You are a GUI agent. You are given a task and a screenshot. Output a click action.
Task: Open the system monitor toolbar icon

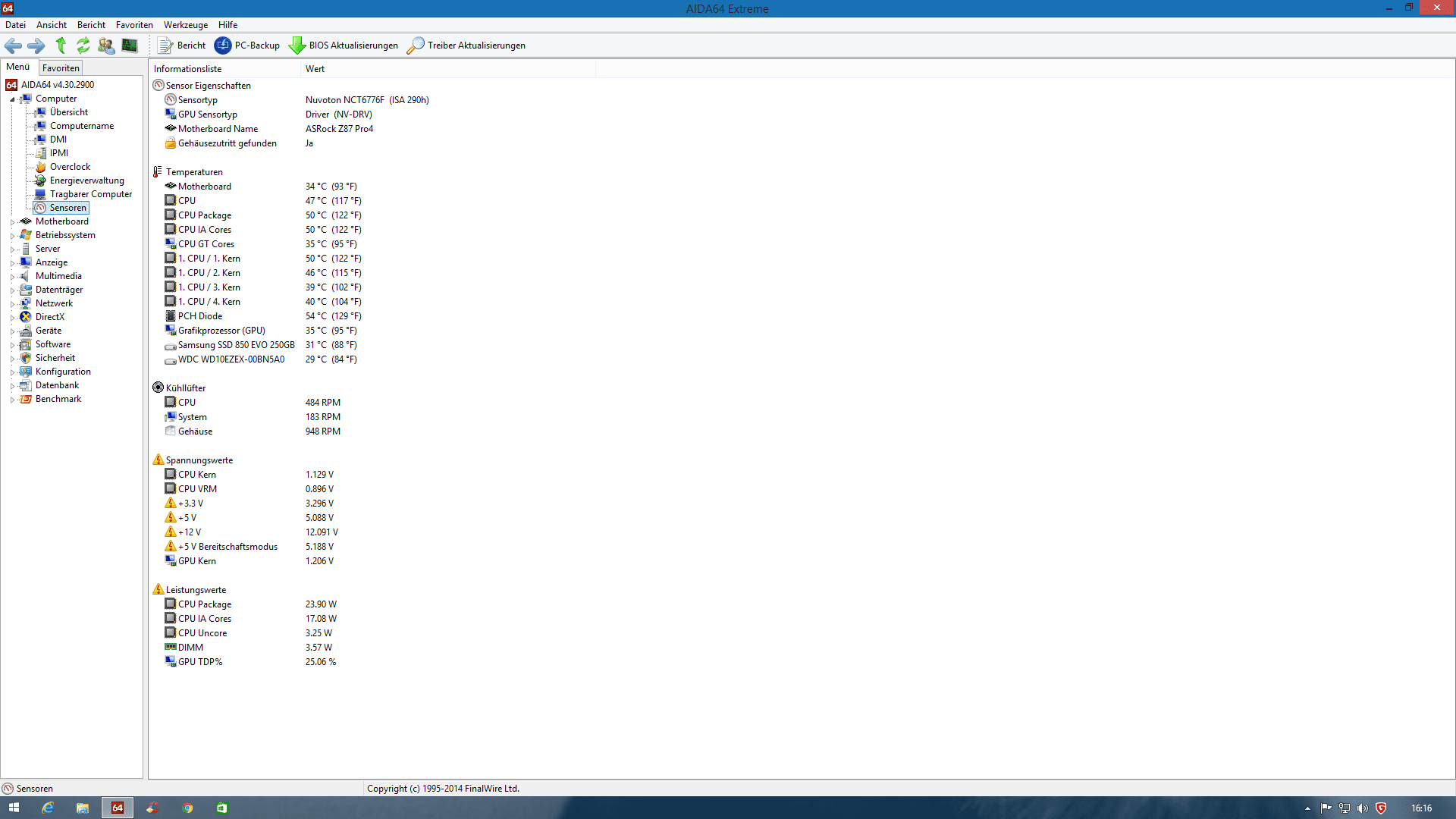click(130, 45)
